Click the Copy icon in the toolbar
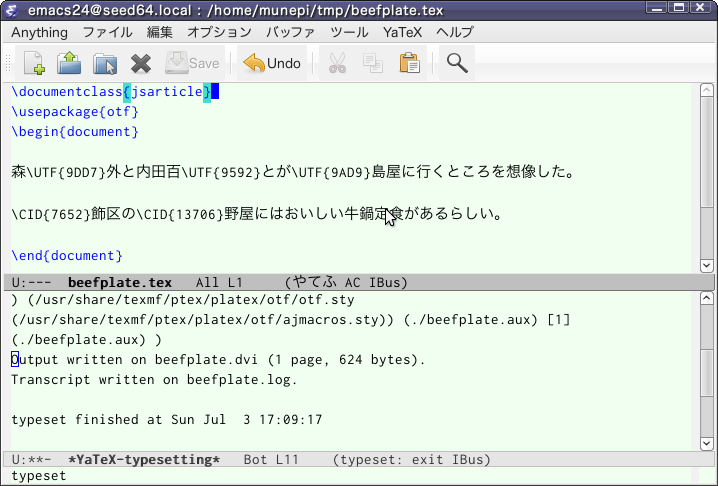The image size is (718, 486). pyautogui.click(x=373, y=63)
